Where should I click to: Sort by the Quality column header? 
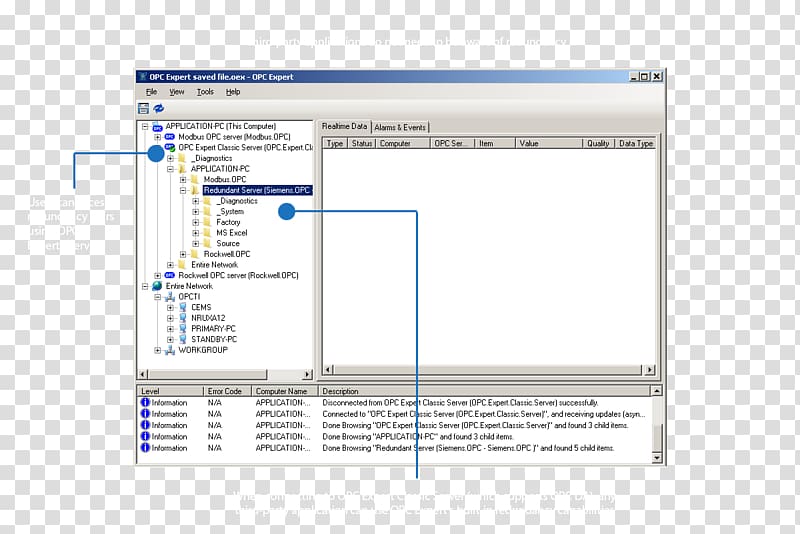[x=598, y=143]
